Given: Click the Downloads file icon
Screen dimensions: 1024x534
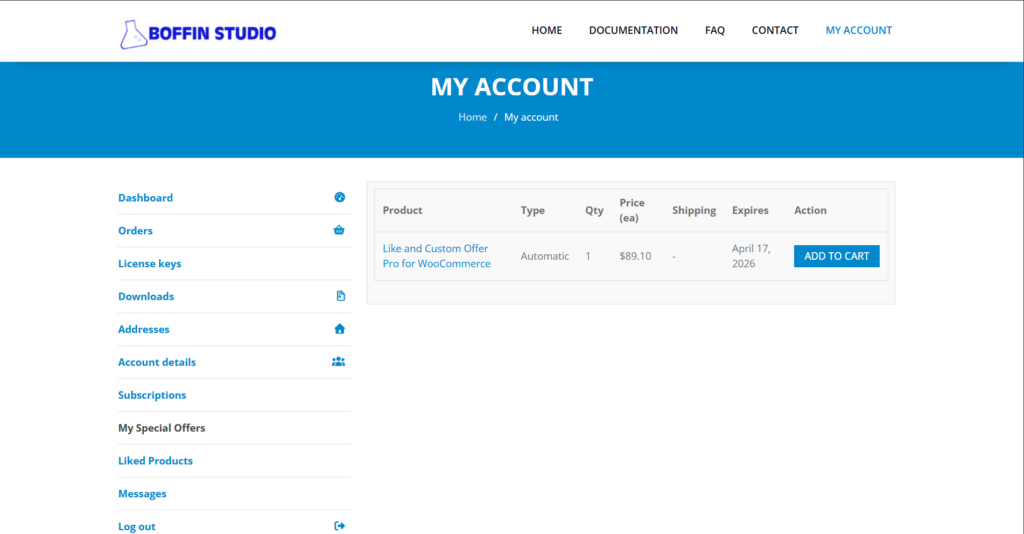Looking at the screenshot, I should tap(340, 296).
